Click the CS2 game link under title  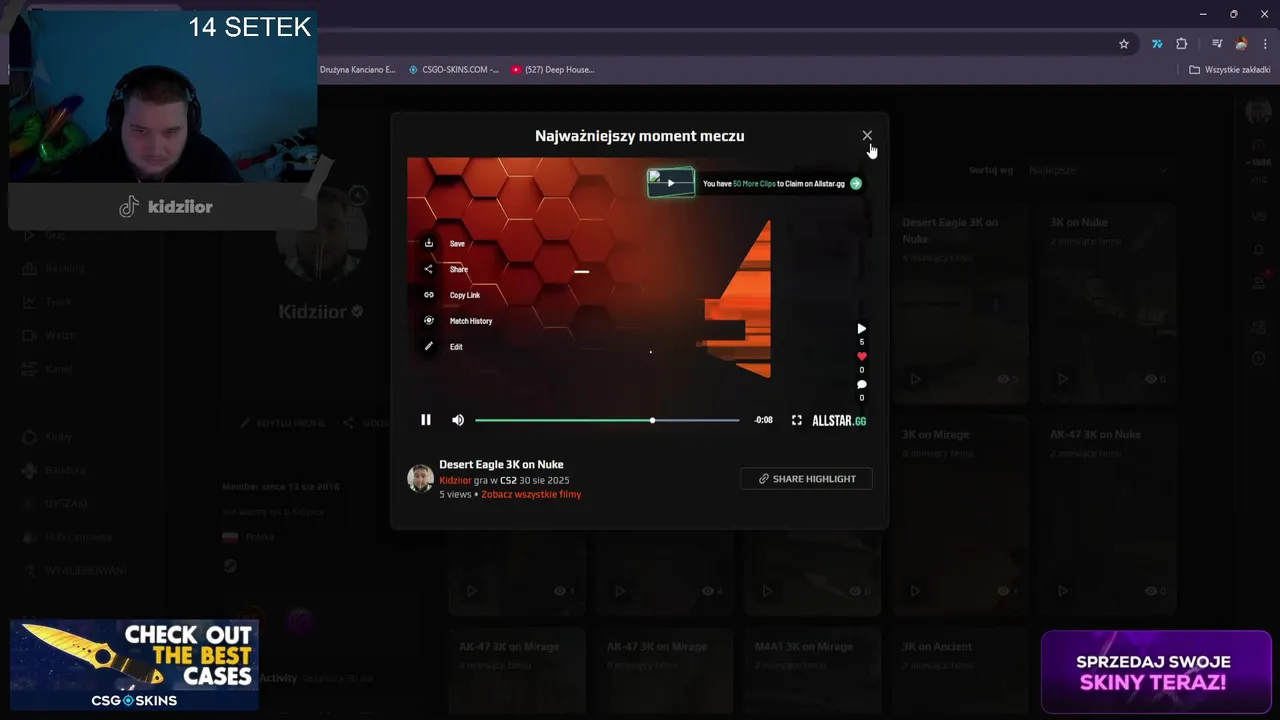click(508, 480)
